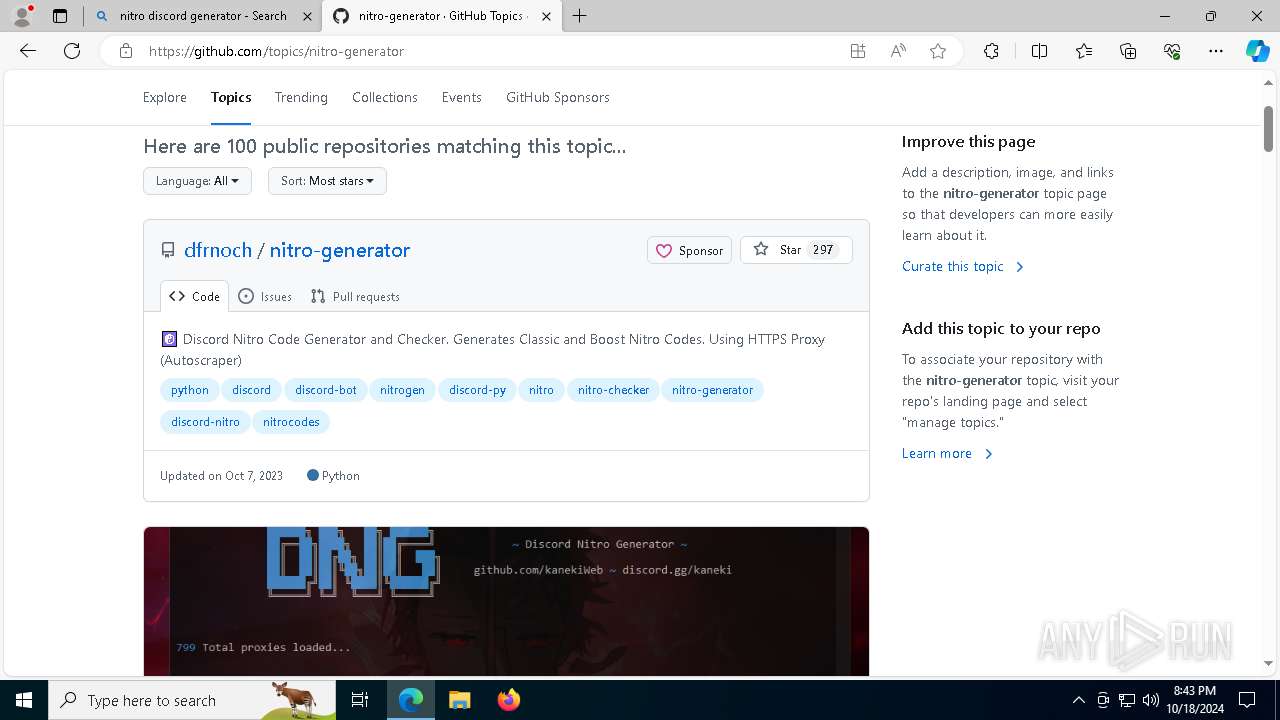The width and height of the screenshot is (1280, 720).
Task: Open the Events navigation item
Action: point(462,97)
